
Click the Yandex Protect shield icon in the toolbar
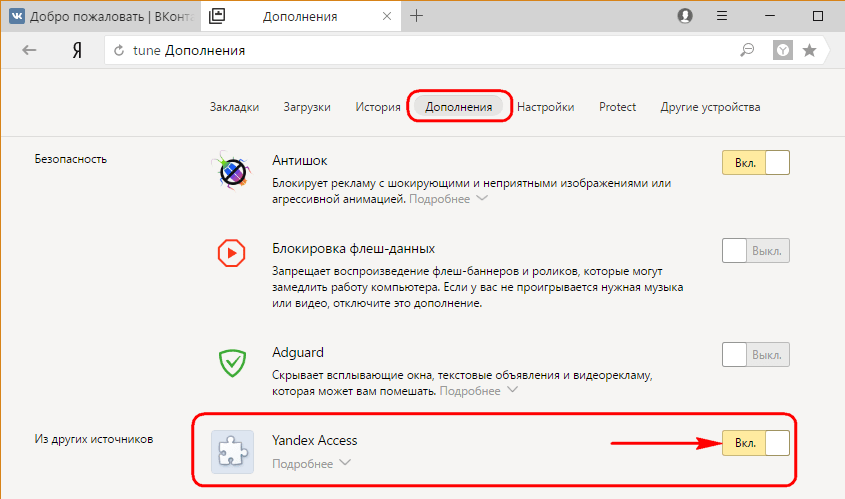coord(784,50)
